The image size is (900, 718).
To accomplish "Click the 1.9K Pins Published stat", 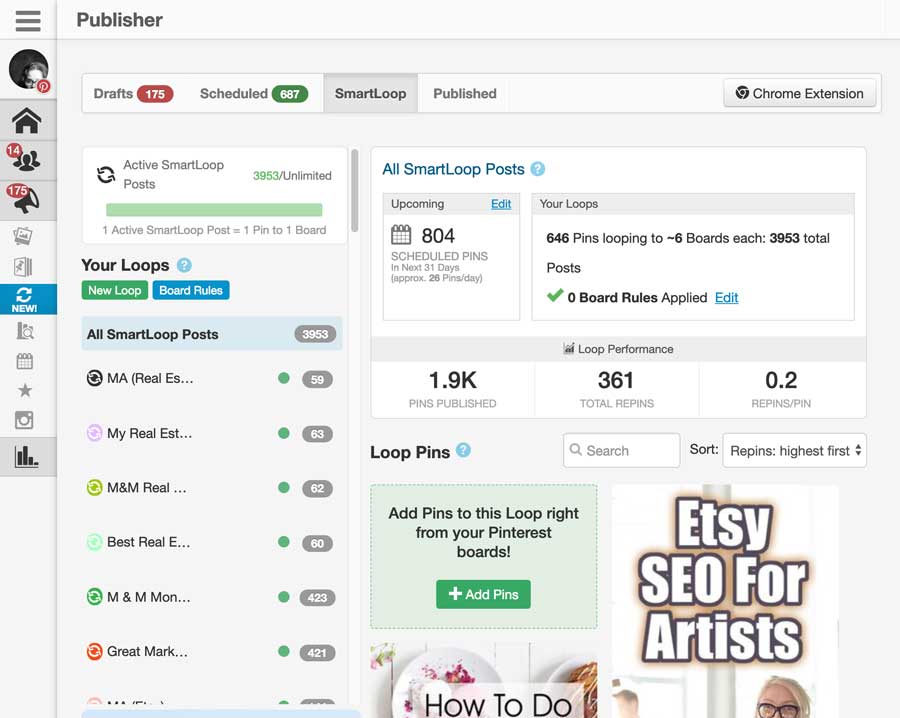I will 453,389.
